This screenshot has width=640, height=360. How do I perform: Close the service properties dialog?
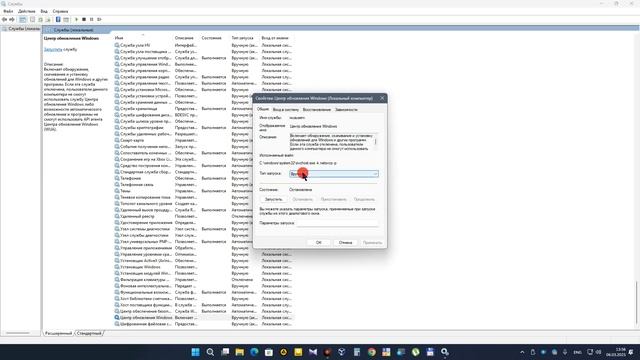coord(382,98)
